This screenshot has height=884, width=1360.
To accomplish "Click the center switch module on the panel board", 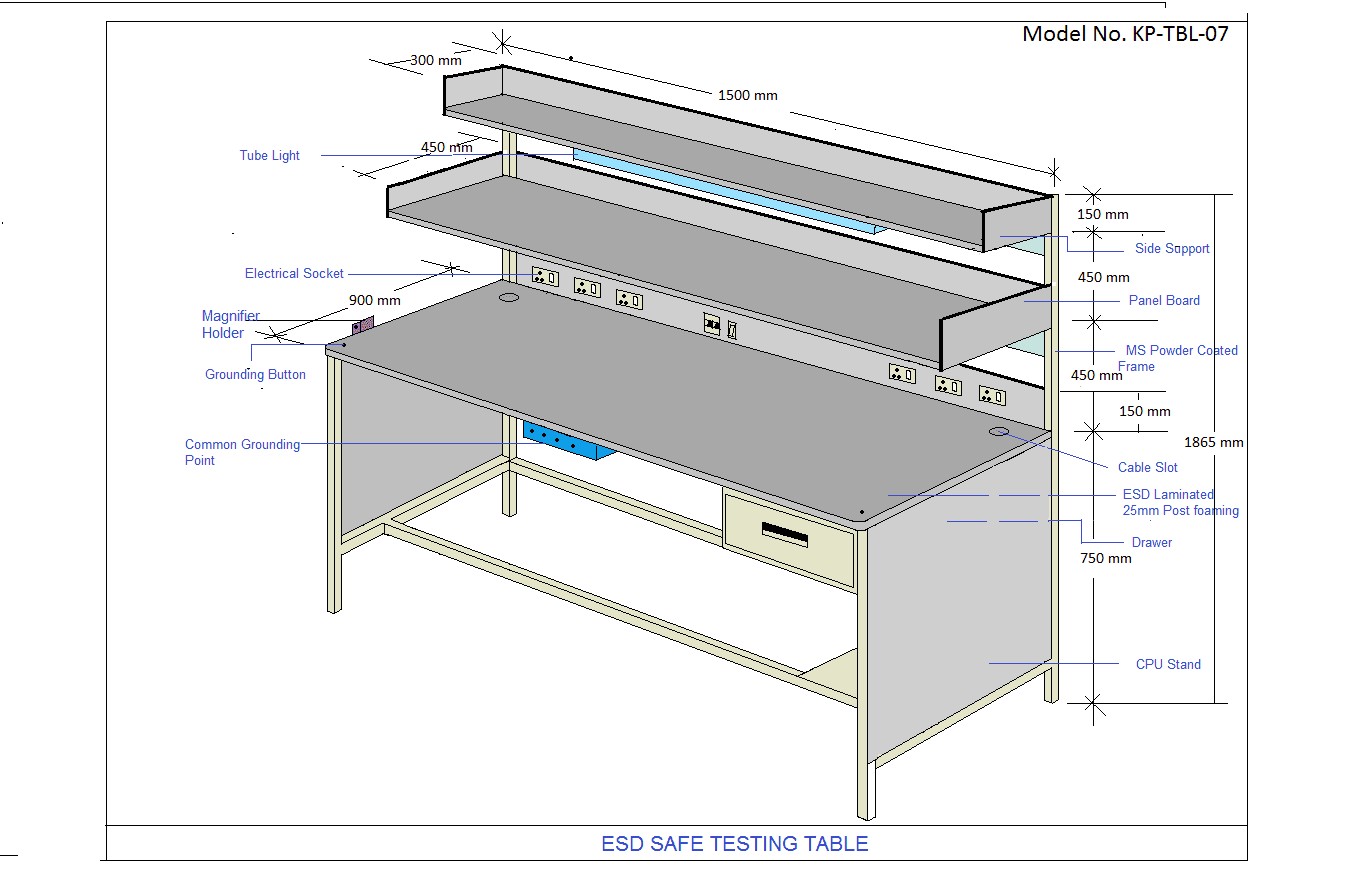I will [x=712, y=324].
